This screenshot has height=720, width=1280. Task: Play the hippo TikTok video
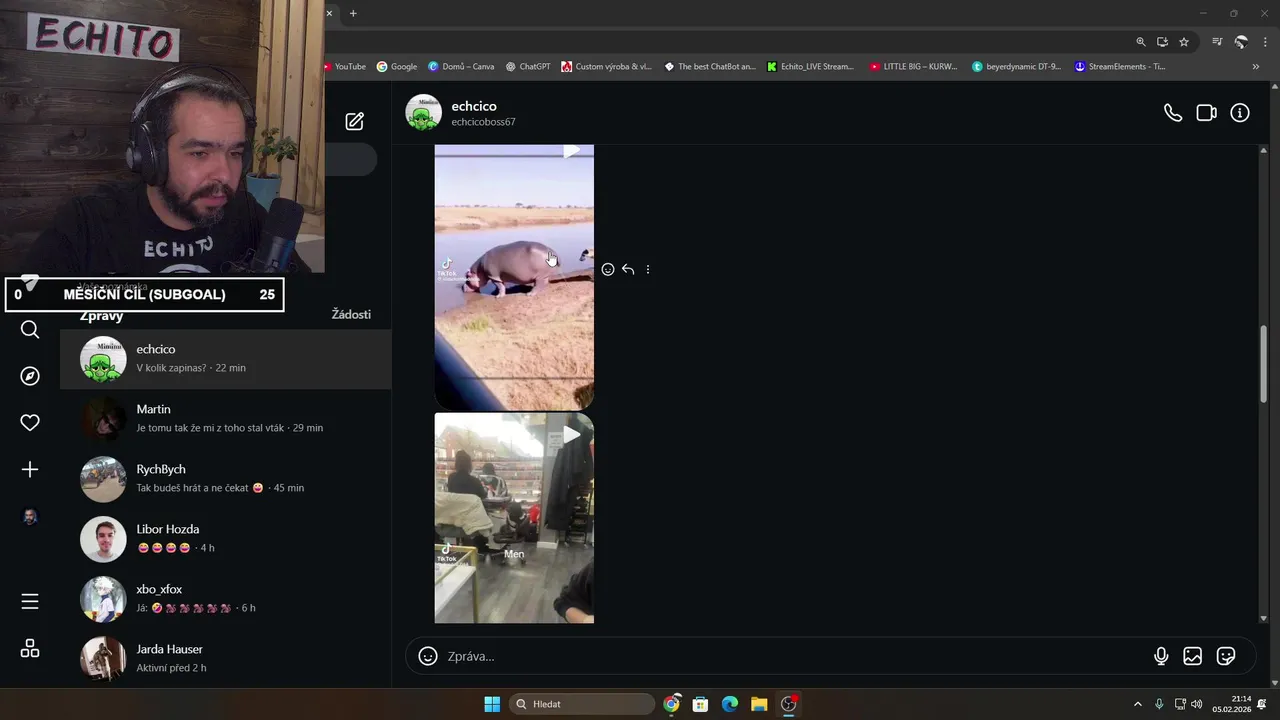(x=514, y=277)
